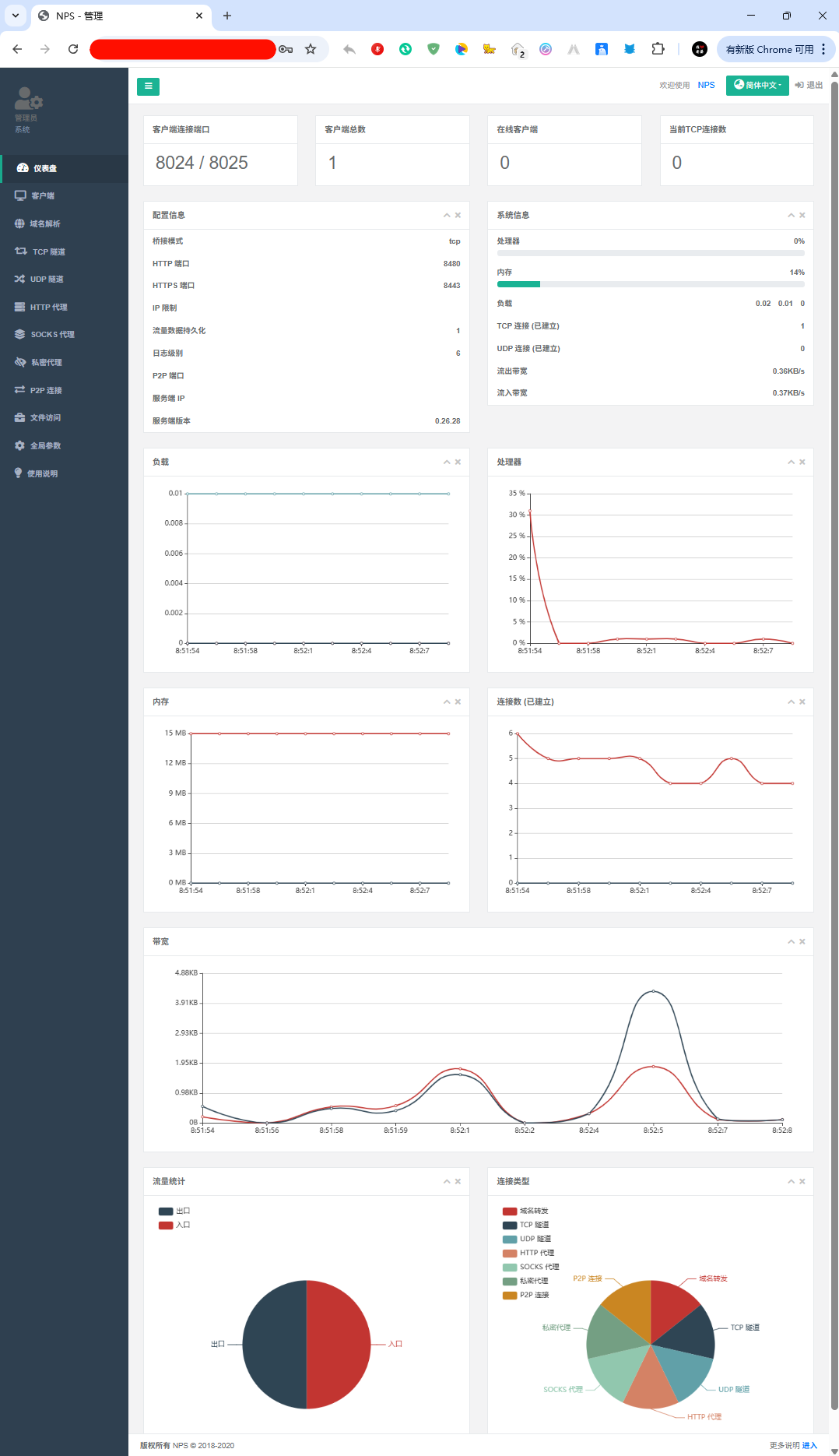This screenshot has height=1456, width=839.
Task: Click the 使用说明 lightbulb icon
Action: tap(18, 473)
